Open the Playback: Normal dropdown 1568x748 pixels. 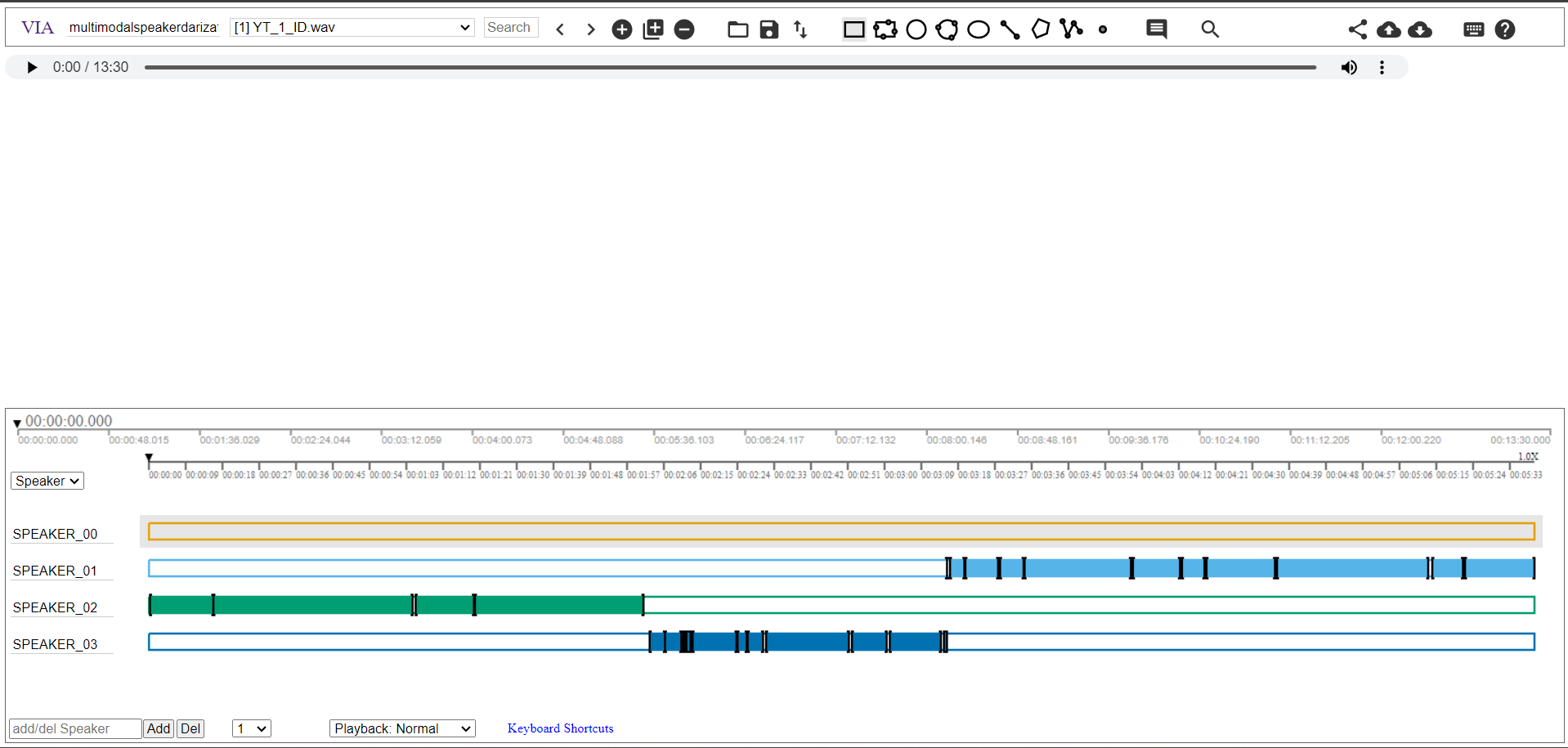[x=402, y=728]
